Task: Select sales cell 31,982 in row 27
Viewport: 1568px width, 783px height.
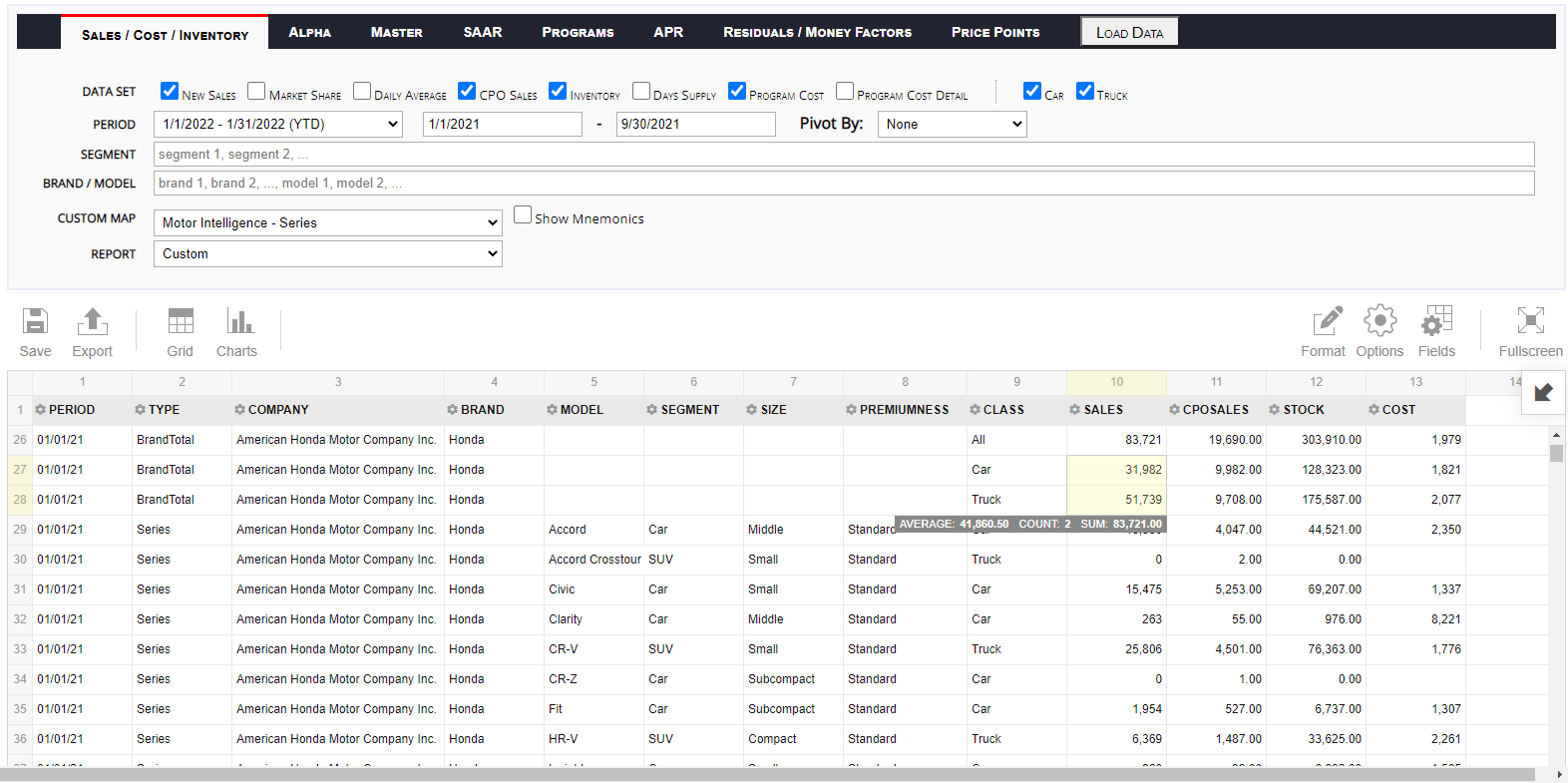Action: [1116, 470]
